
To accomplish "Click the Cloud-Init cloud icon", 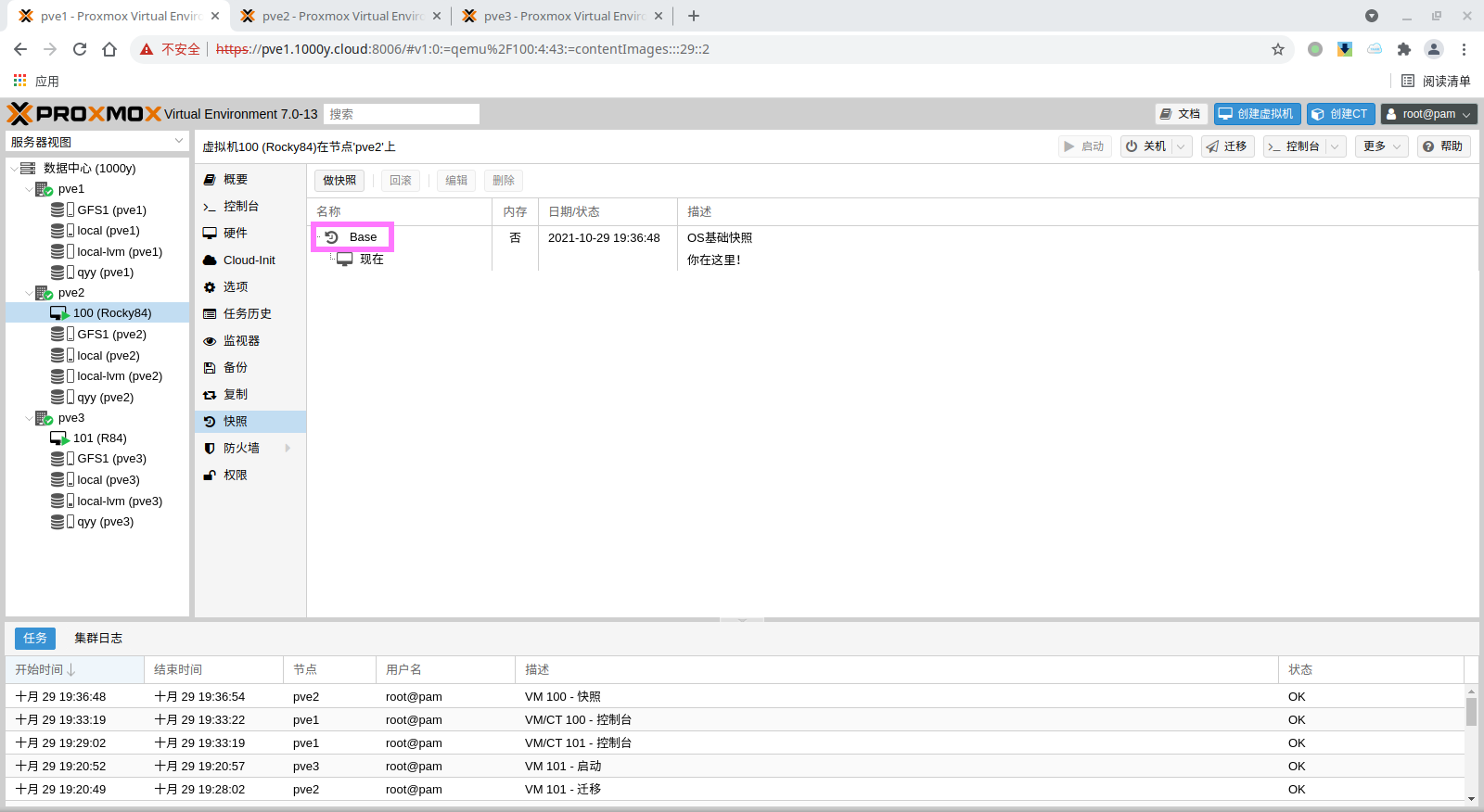I will click(210, 260).
